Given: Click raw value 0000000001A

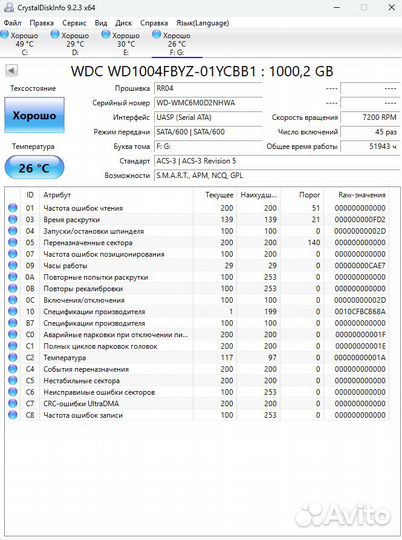Looking at the screenshot, I should tap(360, 357).
